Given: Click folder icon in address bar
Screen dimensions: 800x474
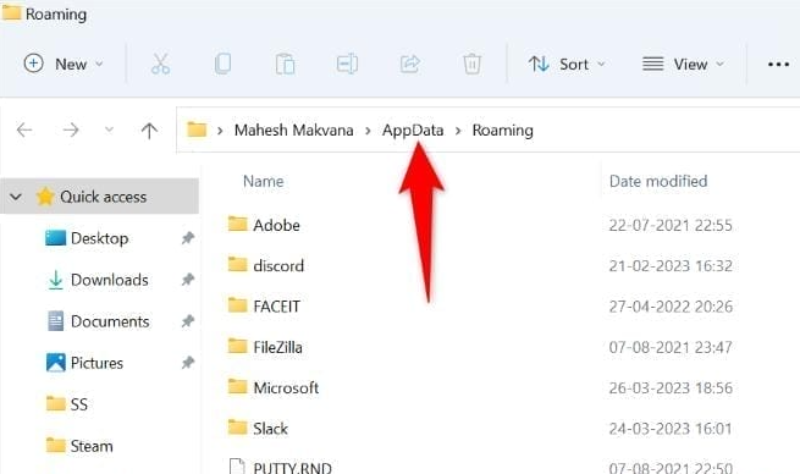Looking at the screenshot, I should (196, 130).
